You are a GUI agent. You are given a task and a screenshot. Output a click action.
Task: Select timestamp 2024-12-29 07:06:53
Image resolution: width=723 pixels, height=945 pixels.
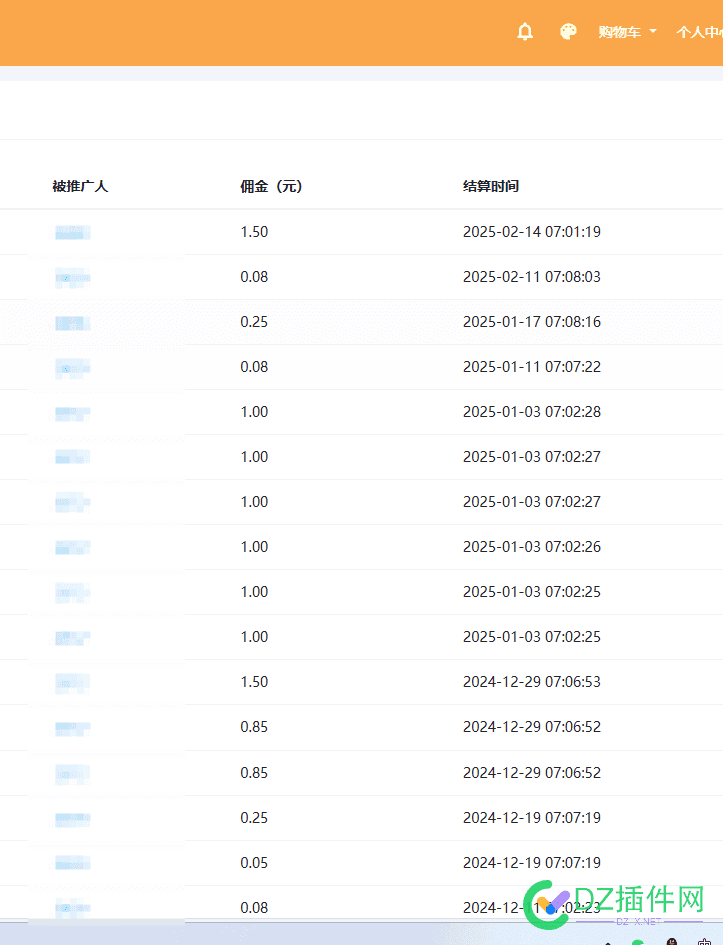click(x=532, y=682)
